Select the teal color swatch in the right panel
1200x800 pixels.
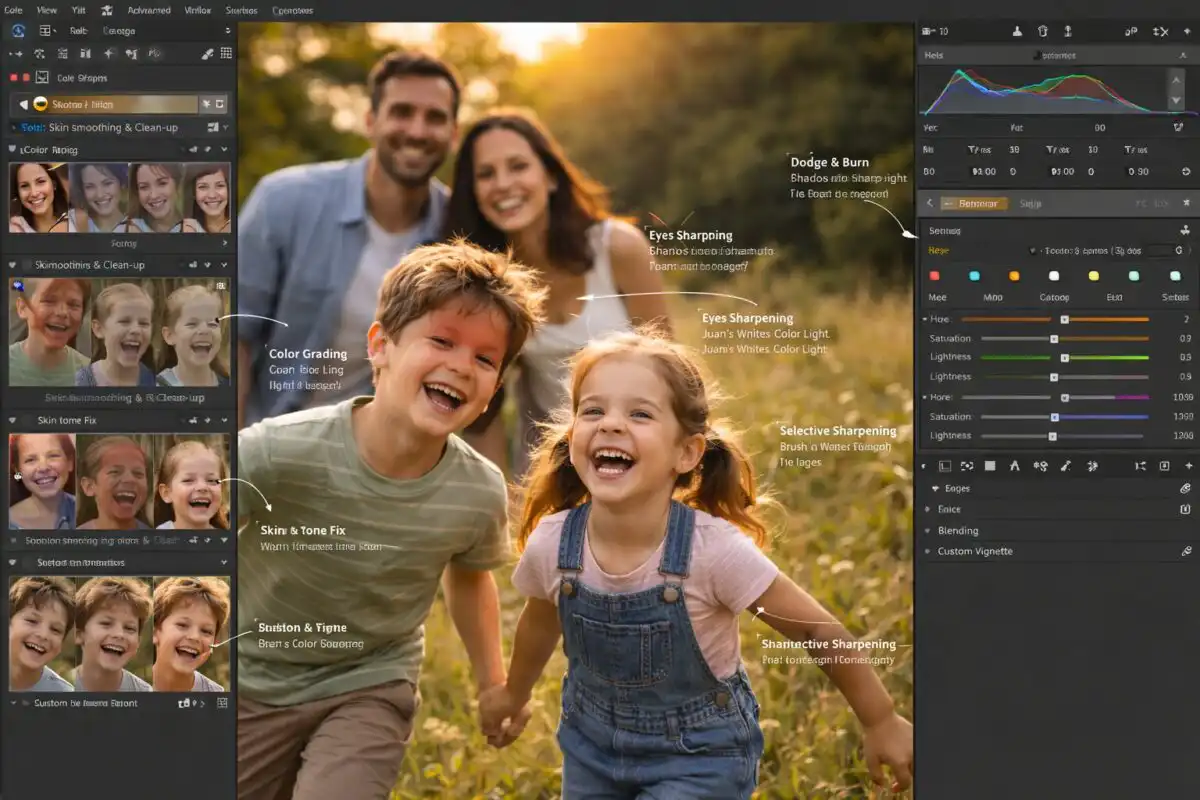click(x=974, y=276)
